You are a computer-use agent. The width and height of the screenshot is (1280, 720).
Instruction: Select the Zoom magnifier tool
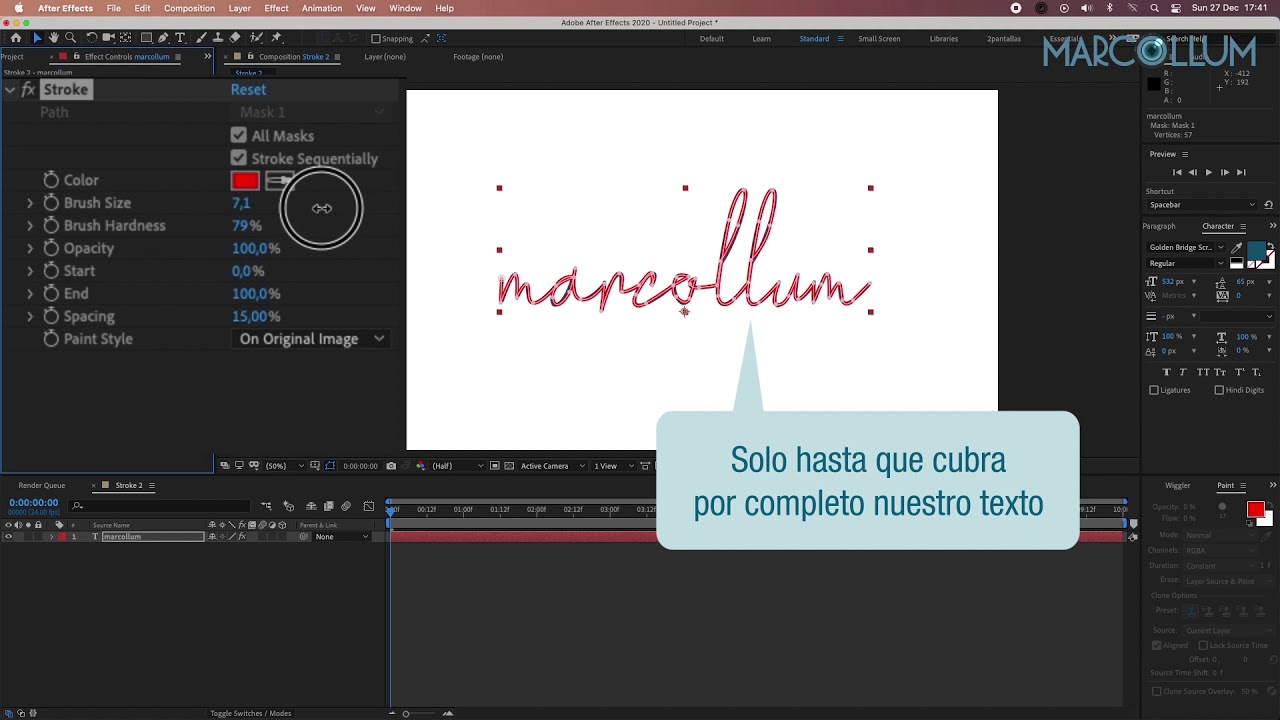click(70, 38)
